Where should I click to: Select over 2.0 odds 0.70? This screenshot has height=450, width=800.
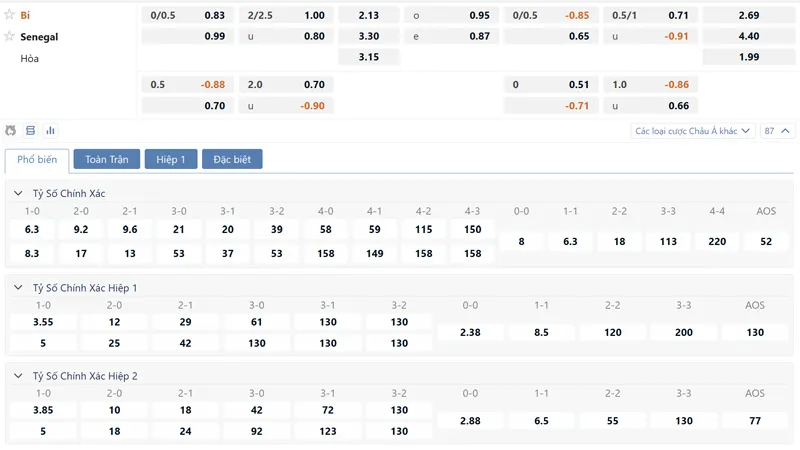coord(286,85)
